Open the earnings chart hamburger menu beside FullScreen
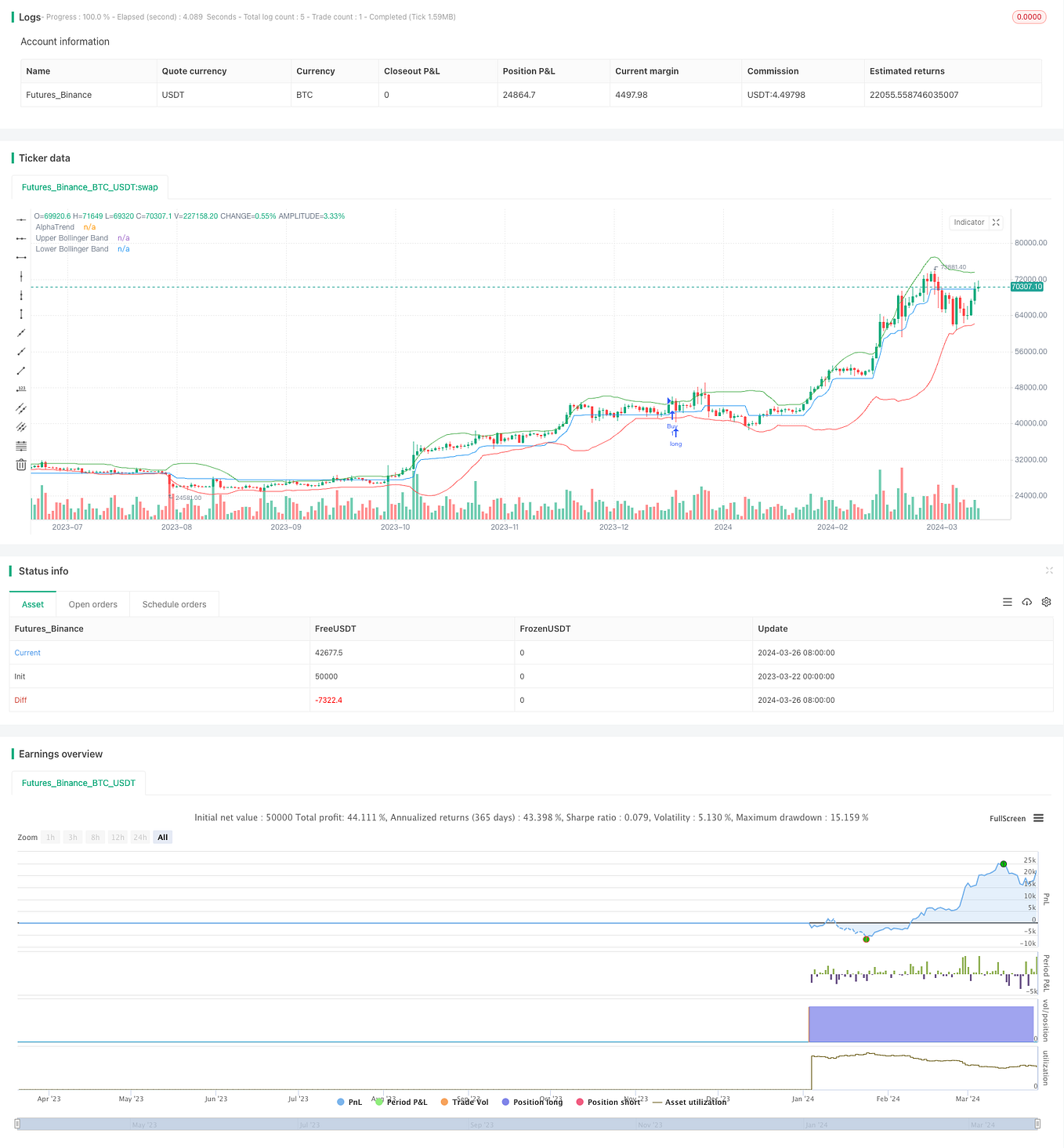This screenshot has width=1064, height=1148. (1038, 817)
